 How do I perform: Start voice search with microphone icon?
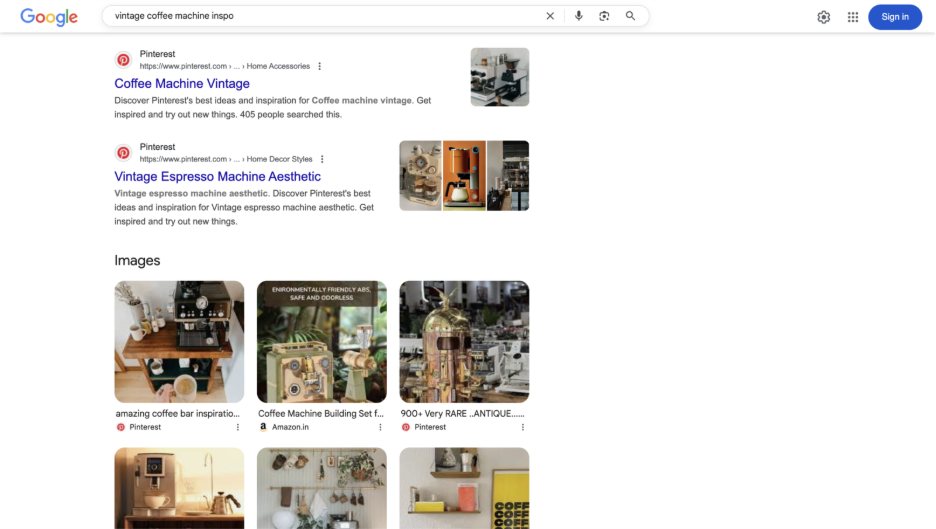click(578, 16)
